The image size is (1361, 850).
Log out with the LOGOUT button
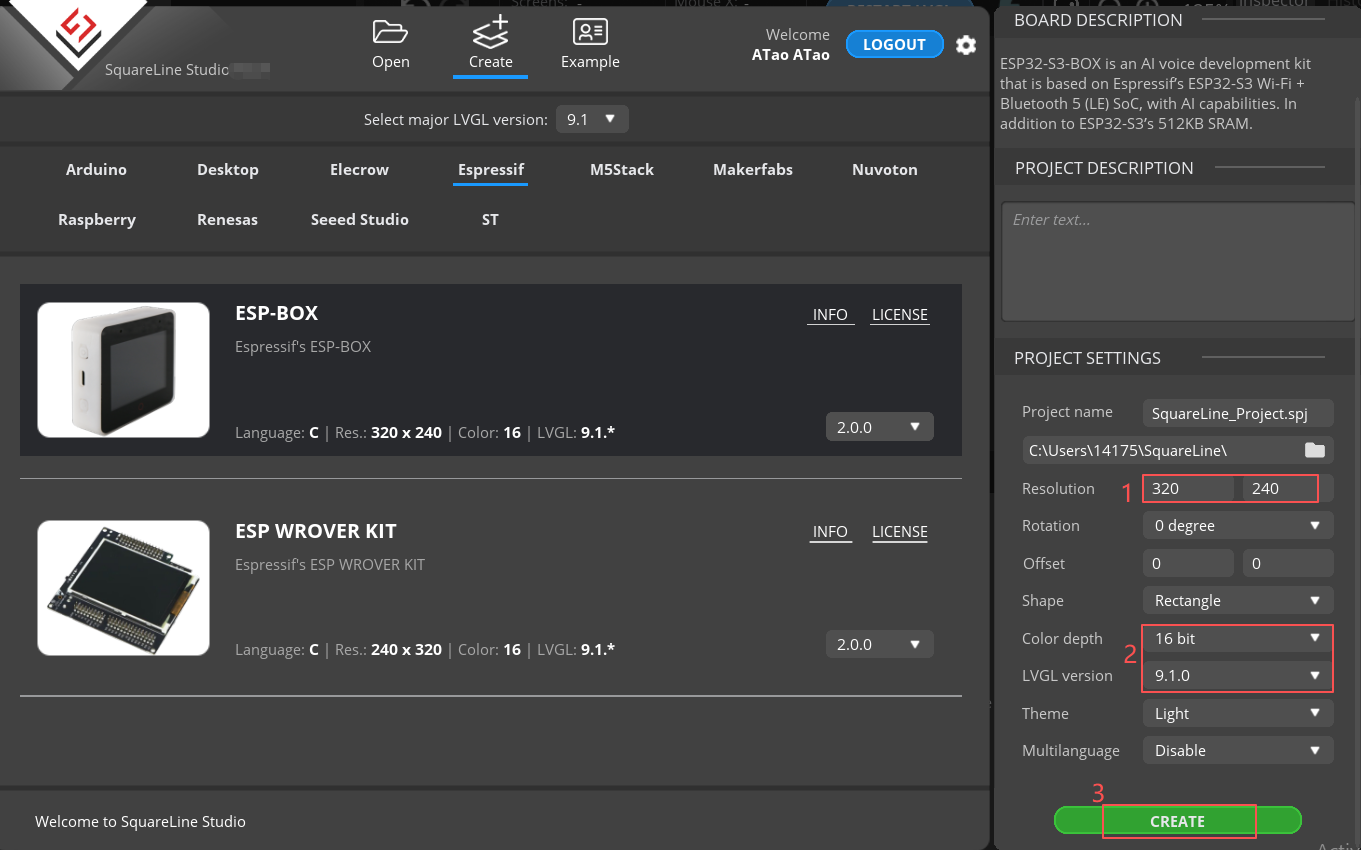pos(894,45)
